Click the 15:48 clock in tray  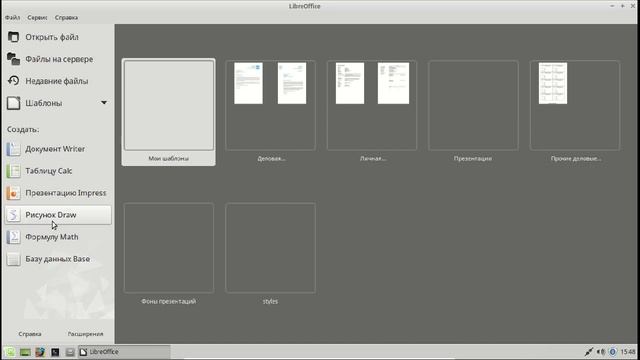pos(628,352)
